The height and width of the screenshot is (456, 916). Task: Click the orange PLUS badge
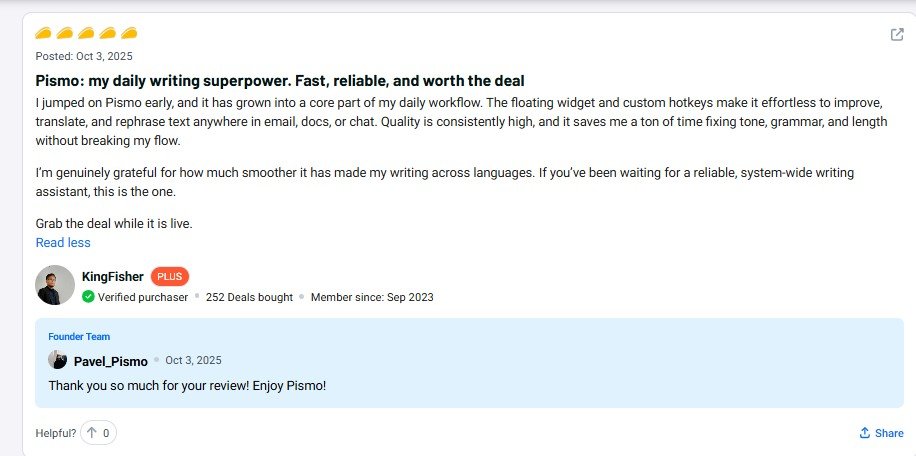coord(170,277)
